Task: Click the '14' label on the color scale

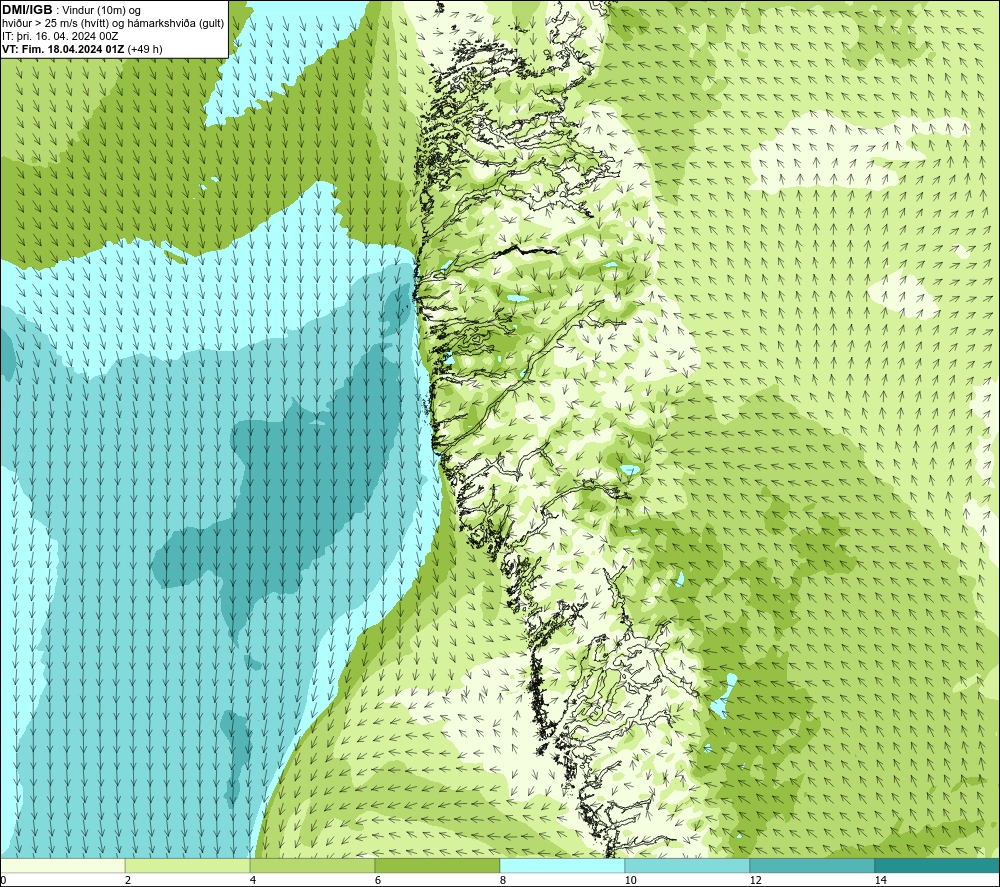Action: click(x=880, y=880)
